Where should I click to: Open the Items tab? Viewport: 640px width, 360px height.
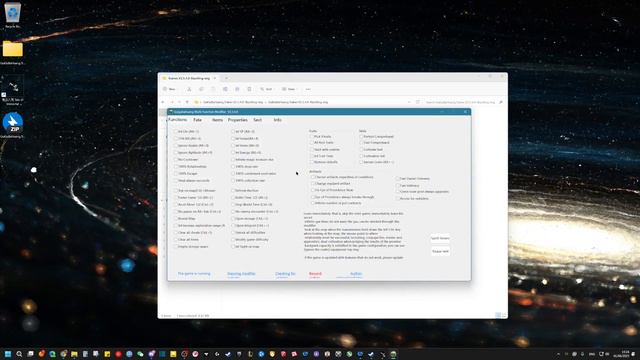point(217,120)
